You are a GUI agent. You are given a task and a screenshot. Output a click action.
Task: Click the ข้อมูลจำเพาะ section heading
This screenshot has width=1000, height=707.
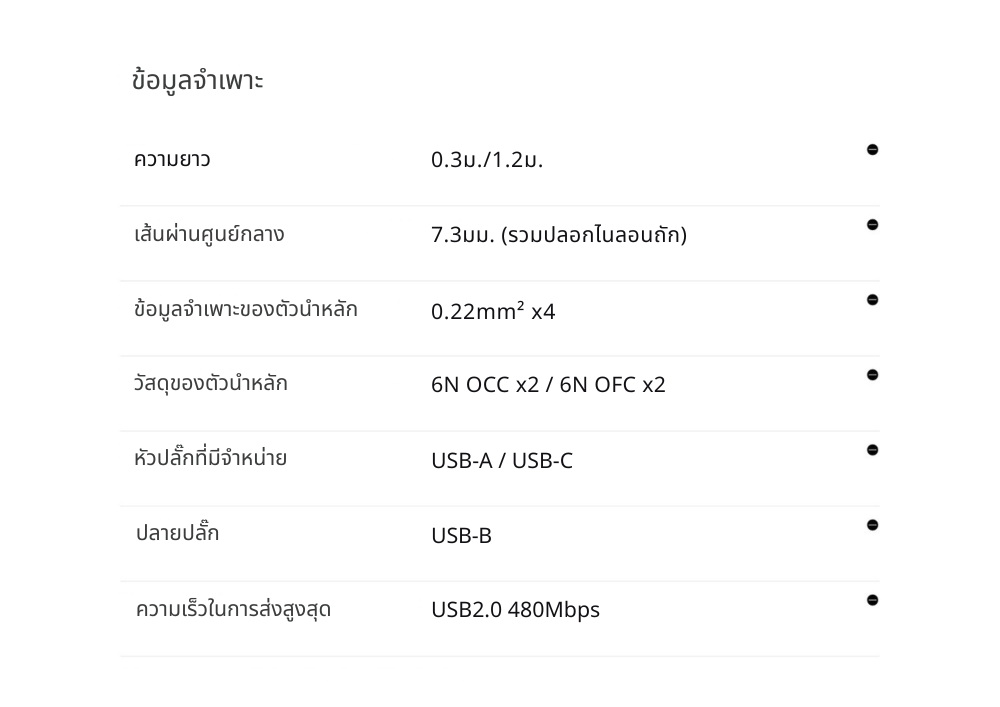click(x=197, y=80)
